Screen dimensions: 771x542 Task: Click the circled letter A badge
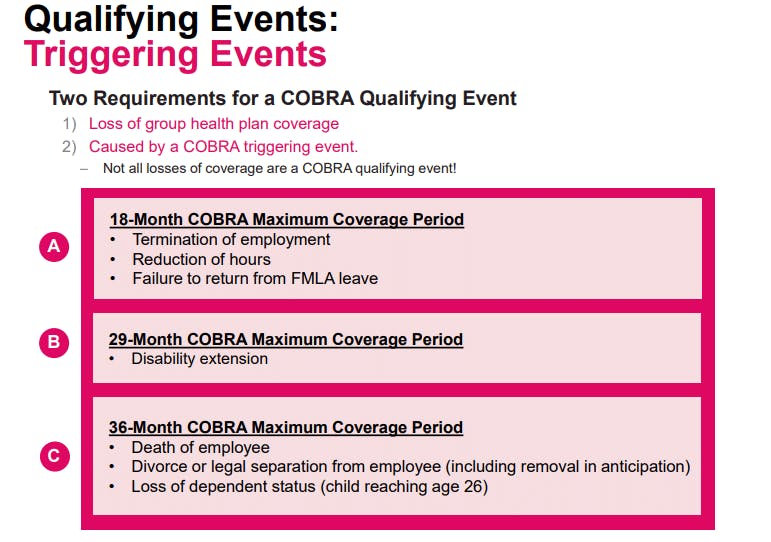(x=54, y=246)
